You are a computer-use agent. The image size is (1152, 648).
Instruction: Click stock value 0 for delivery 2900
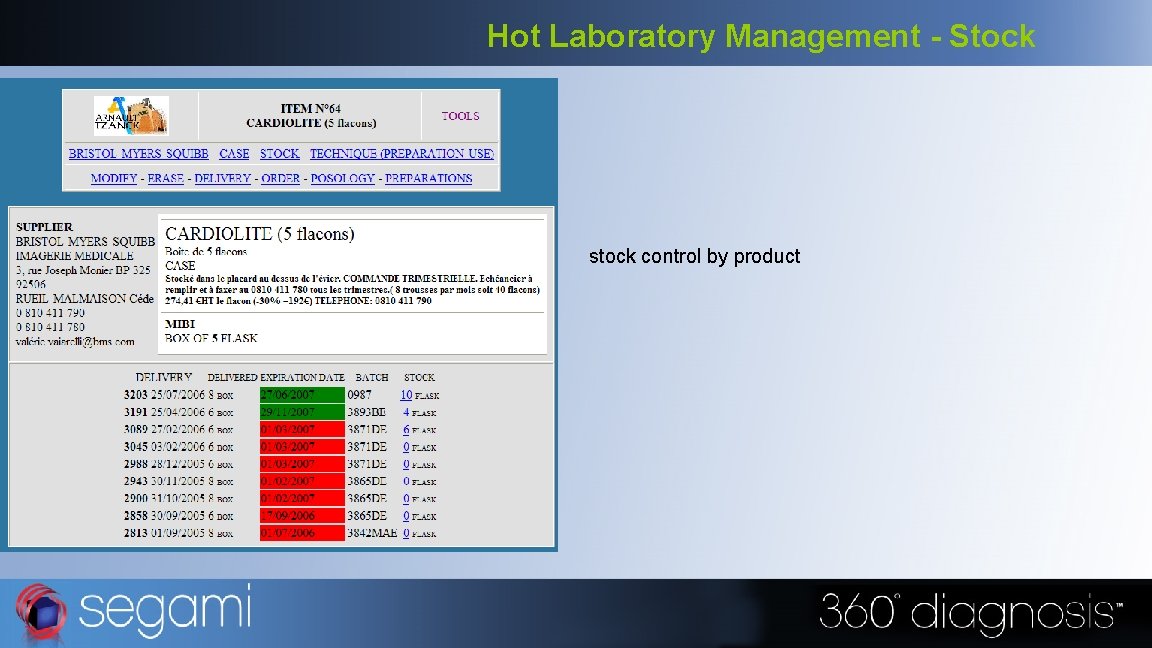[x=406, y=499]
